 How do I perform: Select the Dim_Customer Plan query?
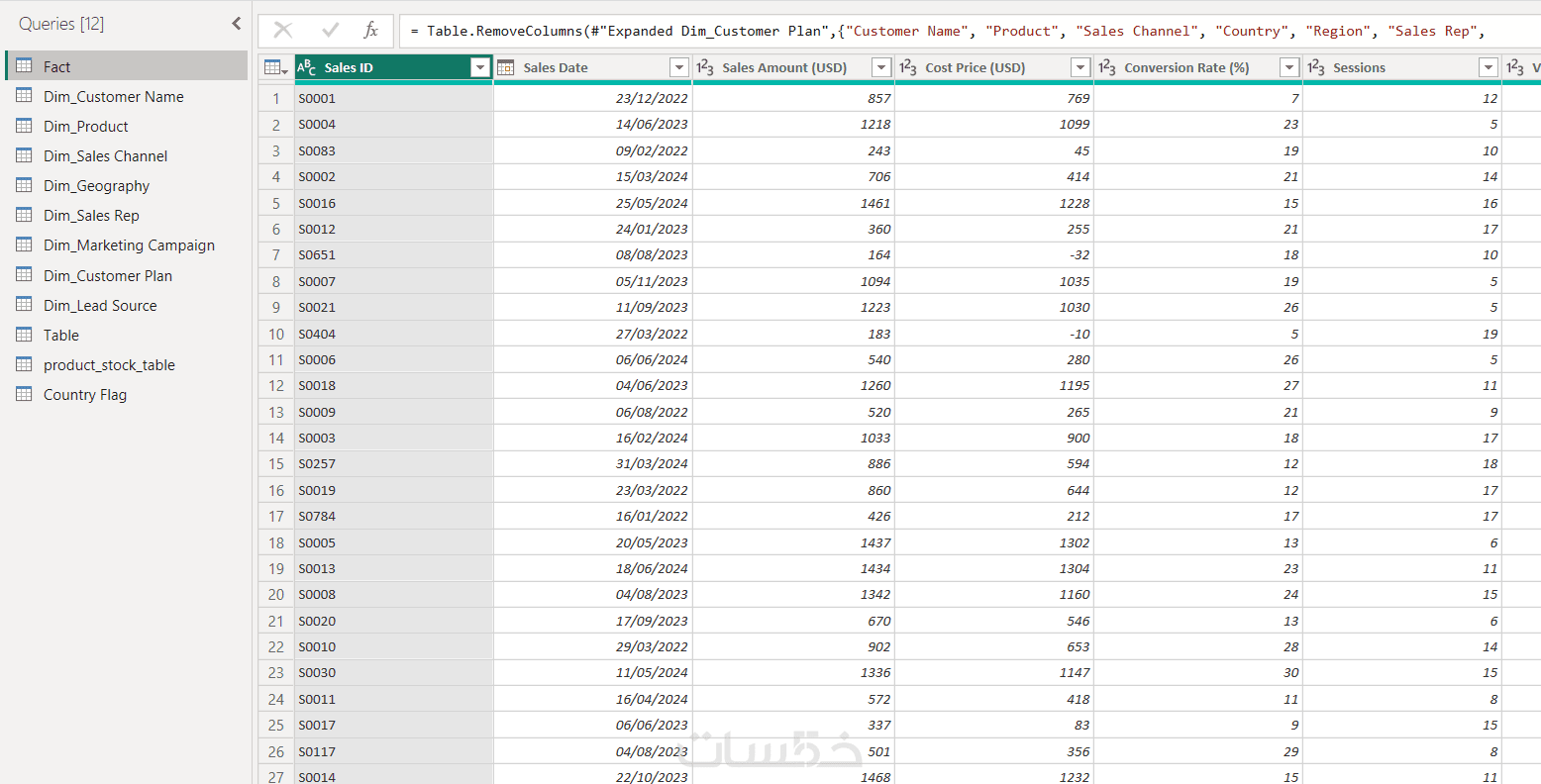pyautogui.click(x=127, y=275)
